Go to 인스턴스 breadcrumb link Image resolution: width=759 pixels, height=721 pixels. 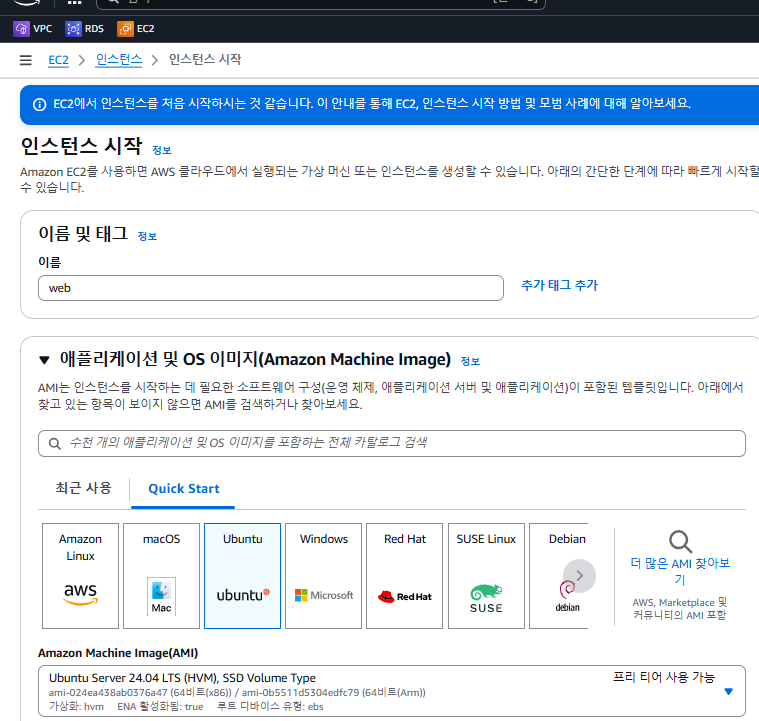[119, 60]
